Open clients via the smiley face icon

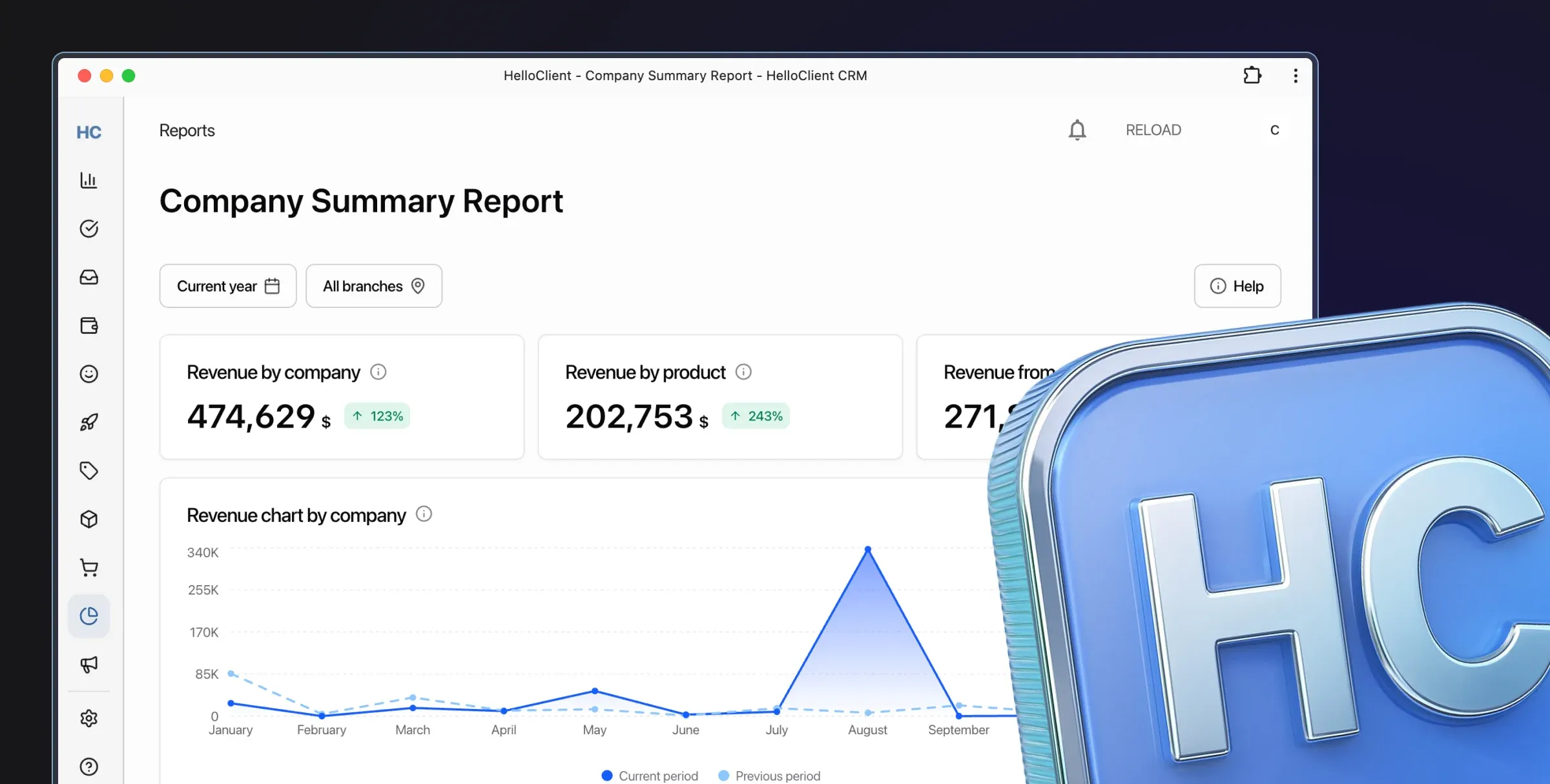point(89,374)
